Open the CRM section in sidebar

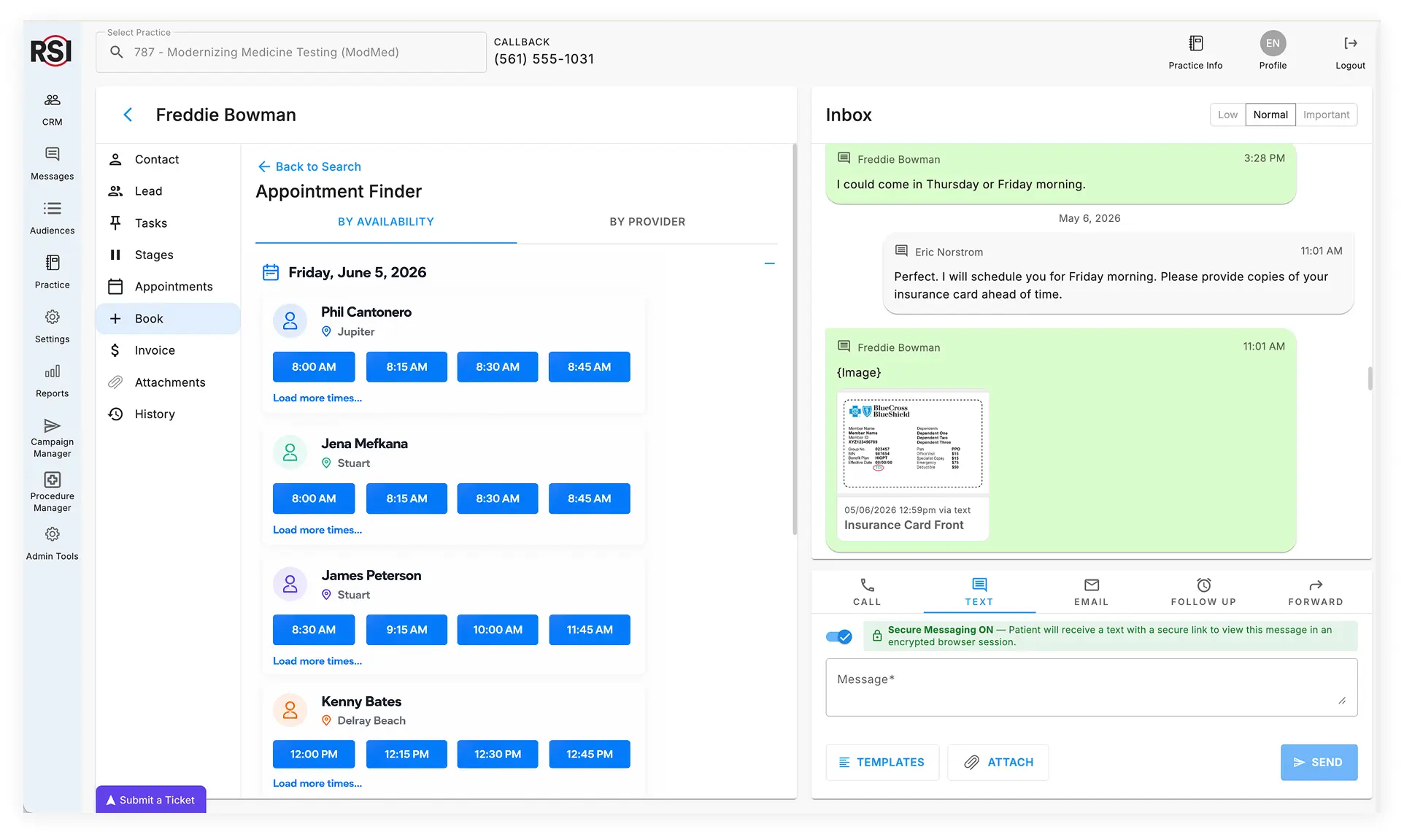52,109
